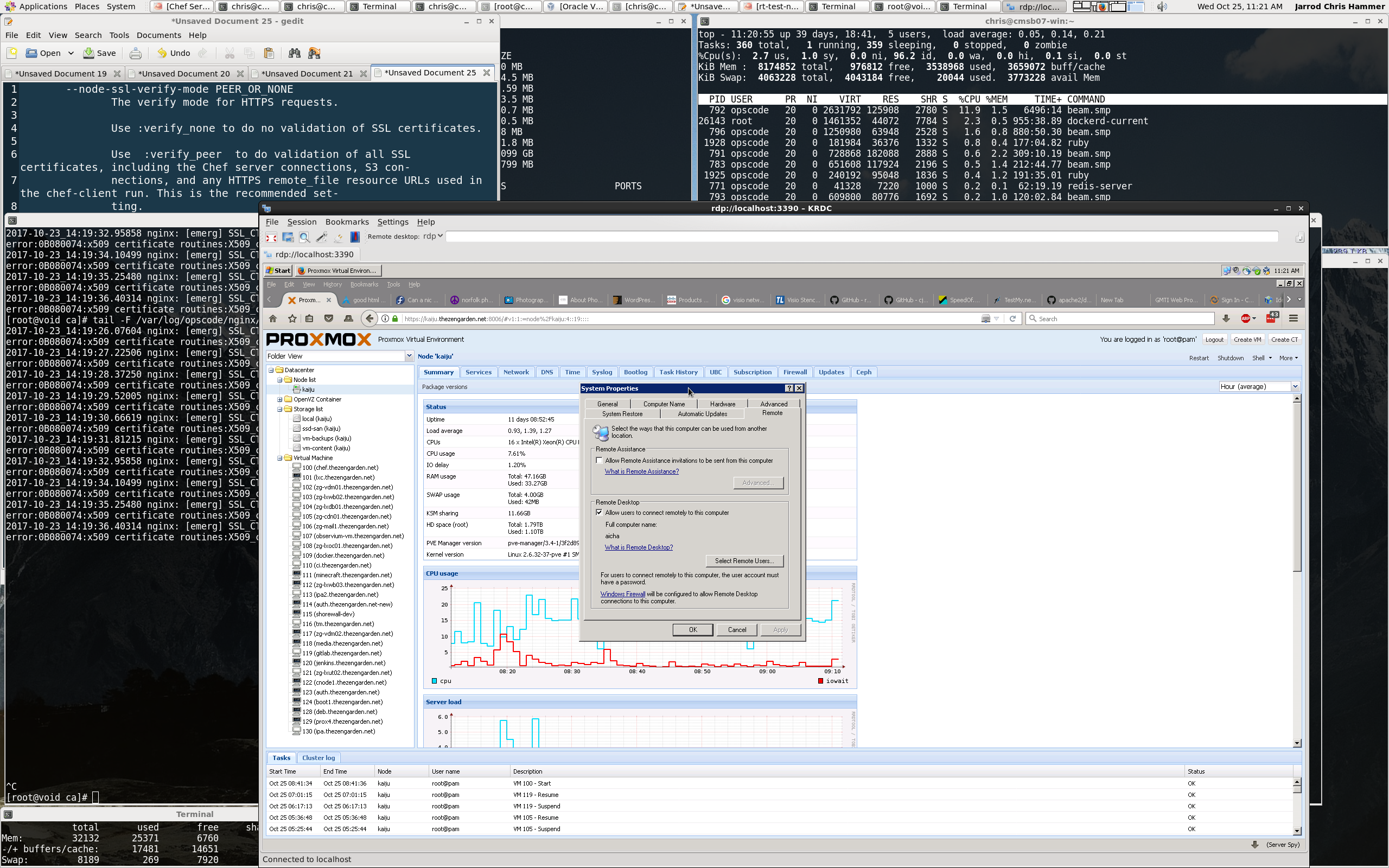
Task: Open the gedit Open-recent dropdown arrow
Action: 71,53
